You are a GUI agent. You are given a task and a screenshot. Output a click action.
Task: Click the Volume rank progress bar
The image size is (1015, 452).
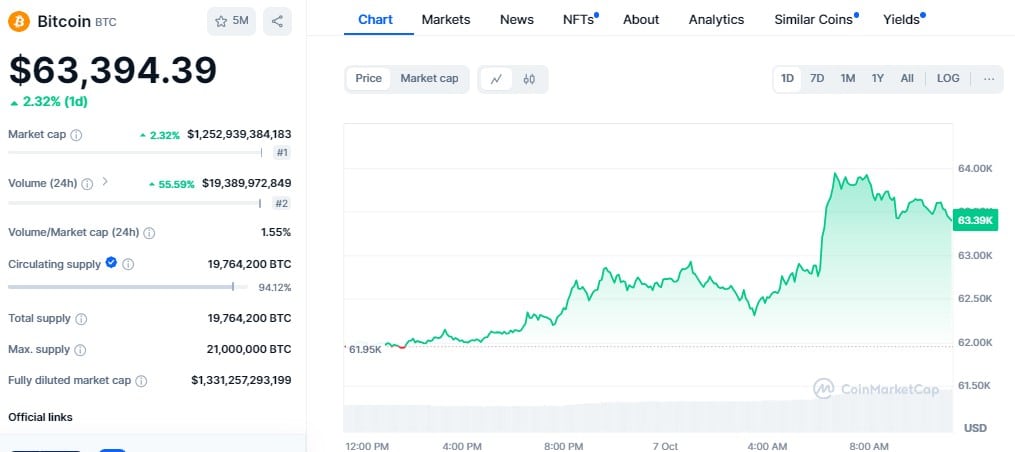[x=134, y=203]
